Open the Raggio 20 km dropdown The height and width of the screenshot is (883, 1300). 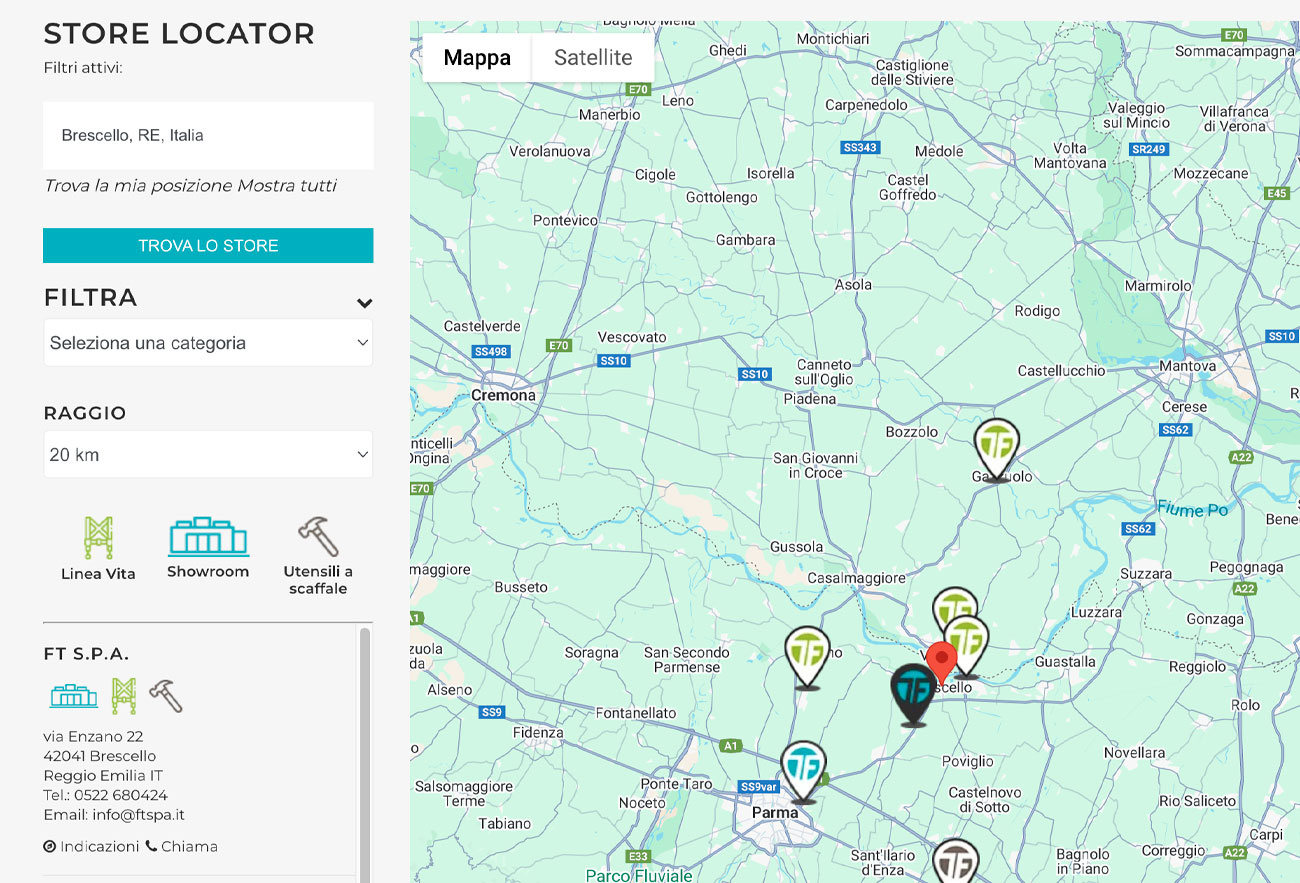208,454
